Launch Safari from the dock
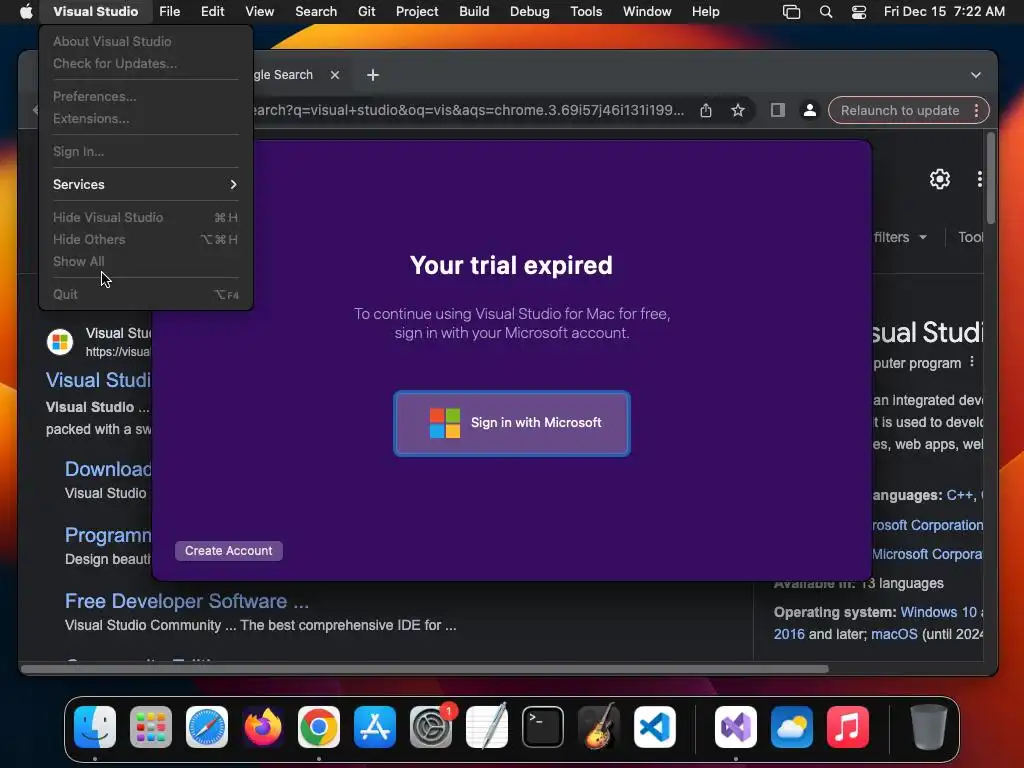Image resolution: width=1024 pixels, height=768 pixels. (207, 726)
